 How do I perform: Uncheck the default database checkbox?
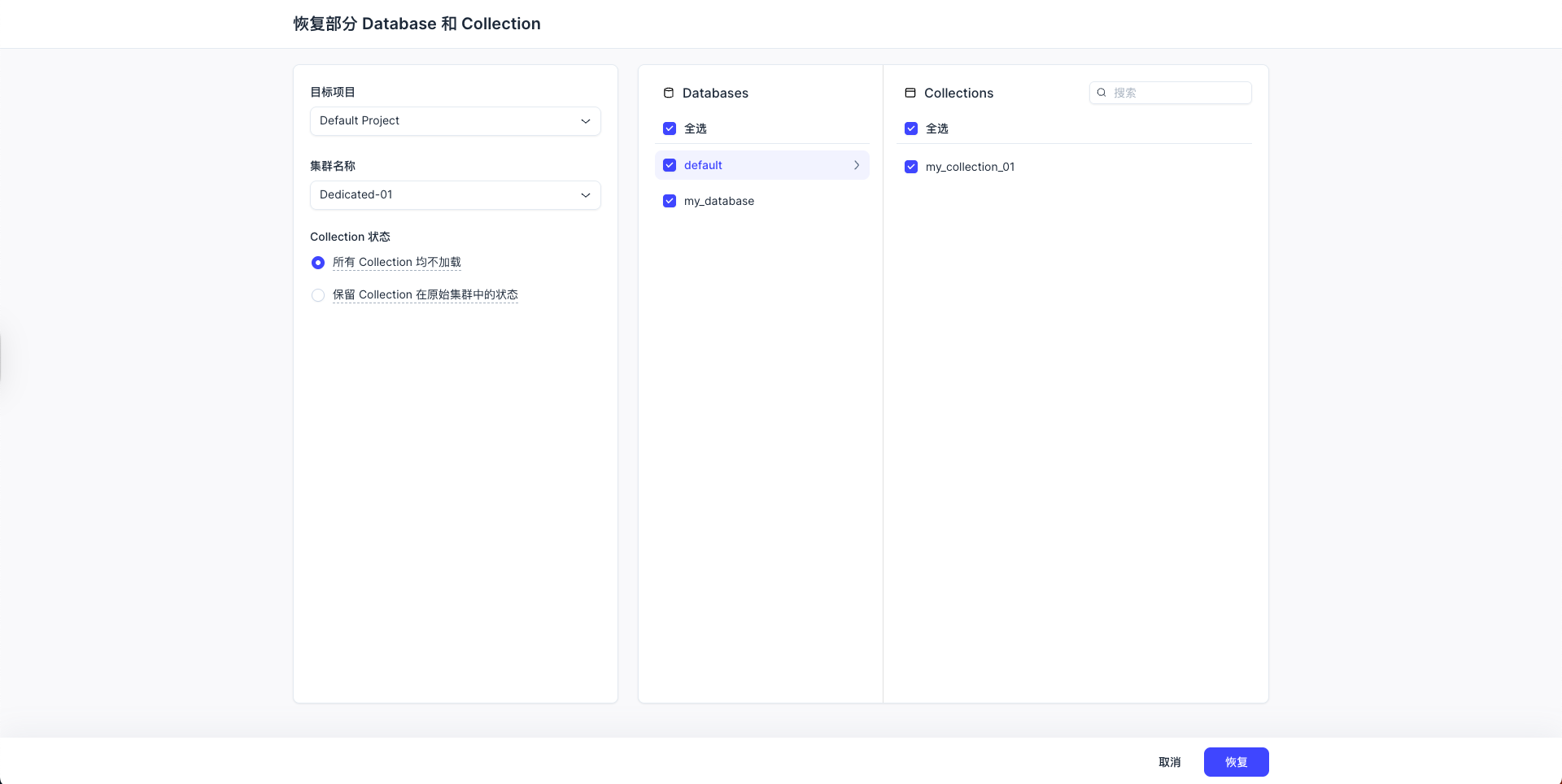tap(670, 165)
